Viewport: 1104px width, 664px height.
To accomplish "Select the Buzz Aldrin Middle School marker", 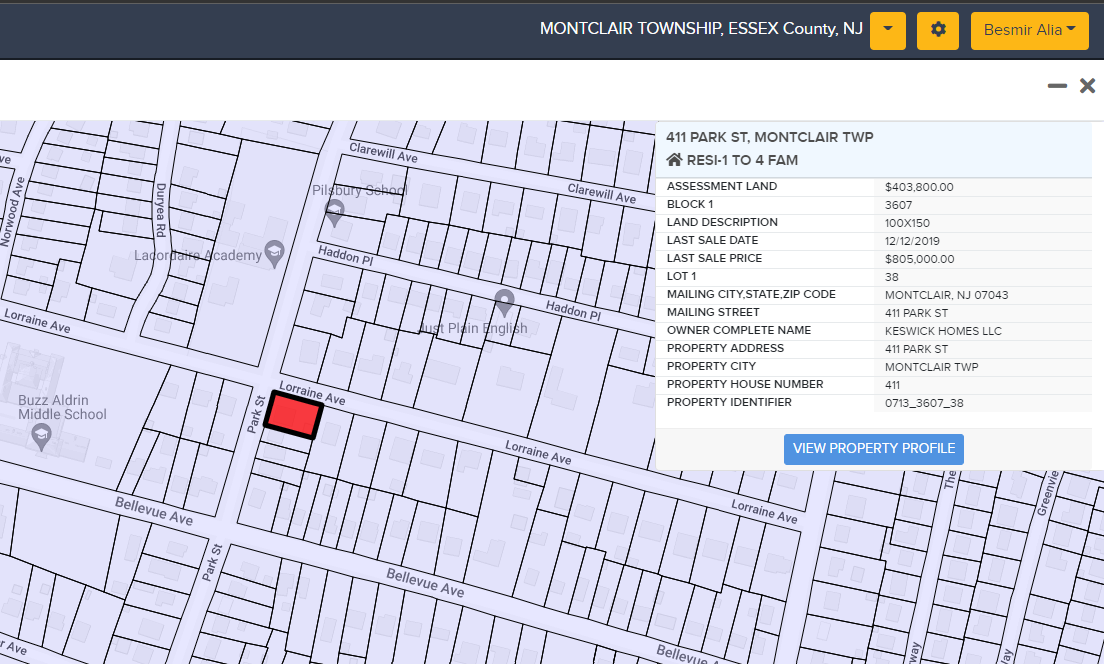I will coord(41,436).
